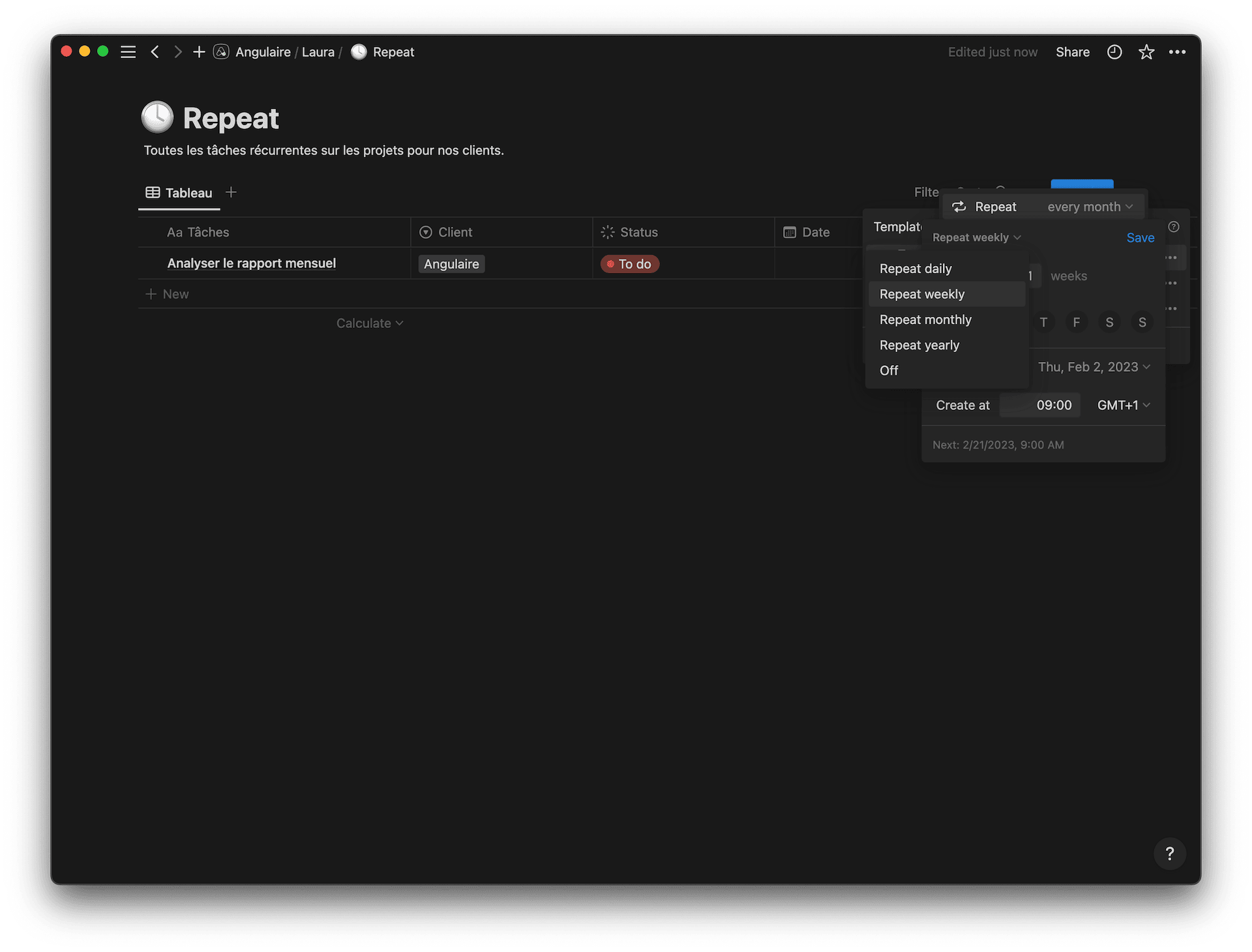Click the Save button
This screenshot has height=952, width=1252.
click(x=1140, y=238)
